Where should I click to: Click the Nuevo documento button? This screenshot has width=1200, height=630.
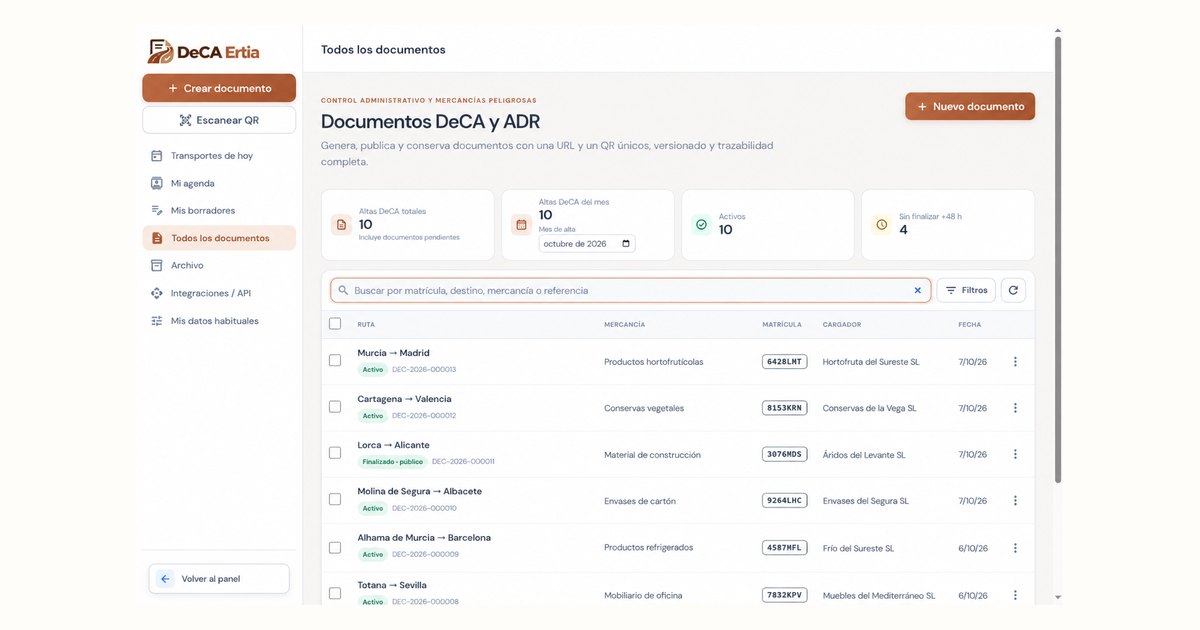(x=970, y=106)
